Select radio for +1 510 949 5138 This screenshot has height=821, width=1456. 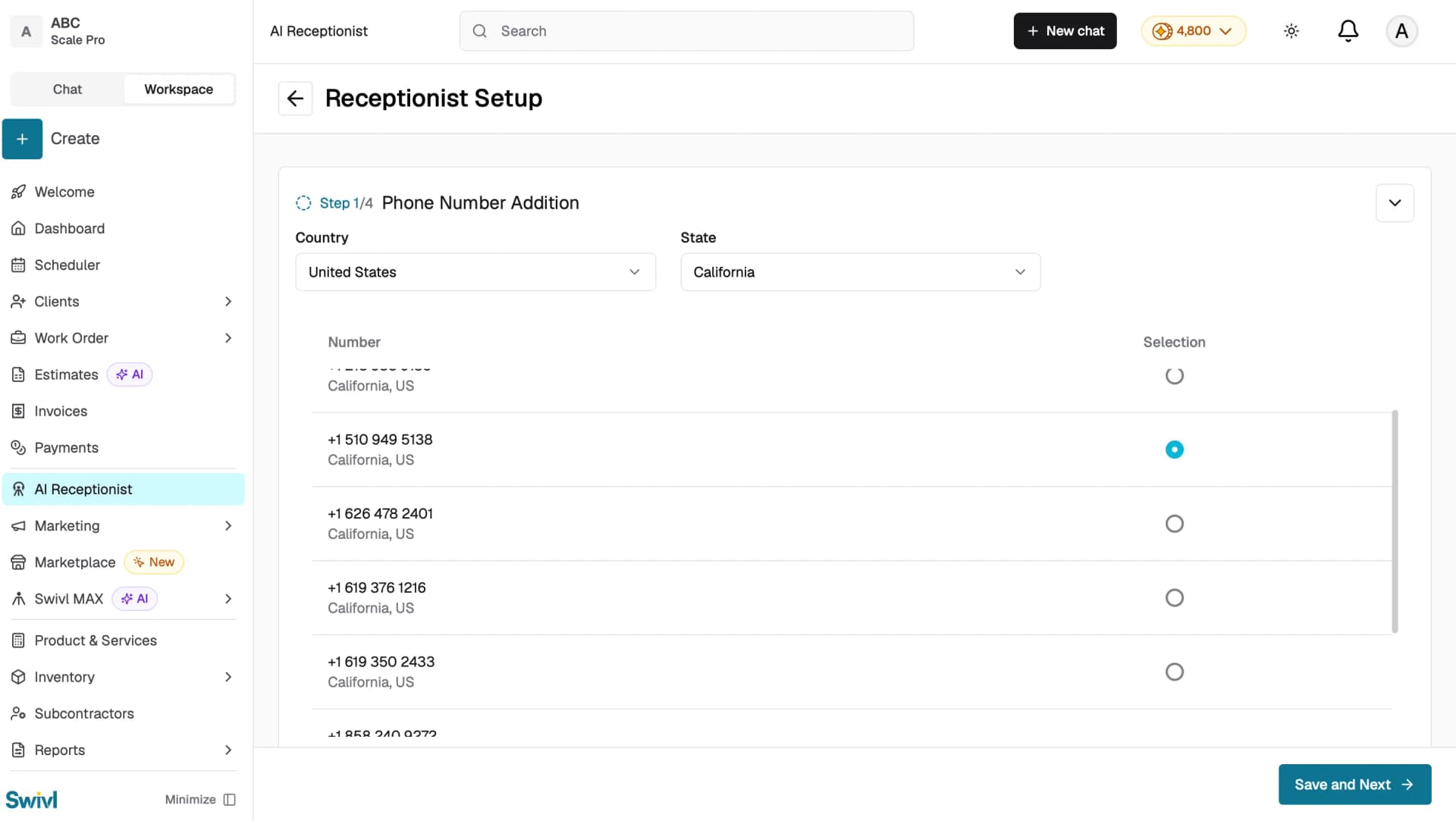pyautogui.click(x=1174, y=450)
